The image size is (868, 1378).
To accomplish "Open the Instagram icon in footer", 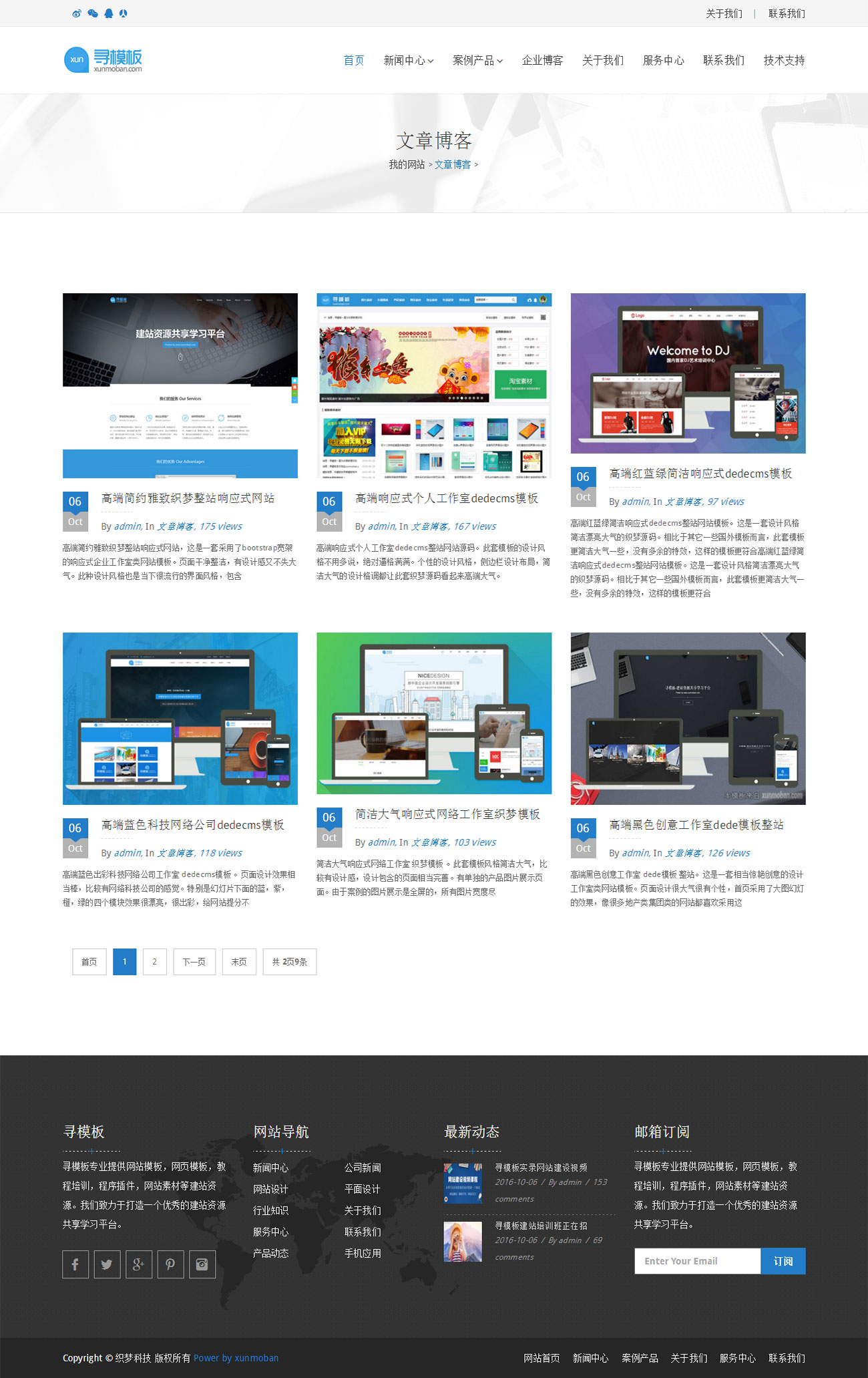I will coord(202,1264).
